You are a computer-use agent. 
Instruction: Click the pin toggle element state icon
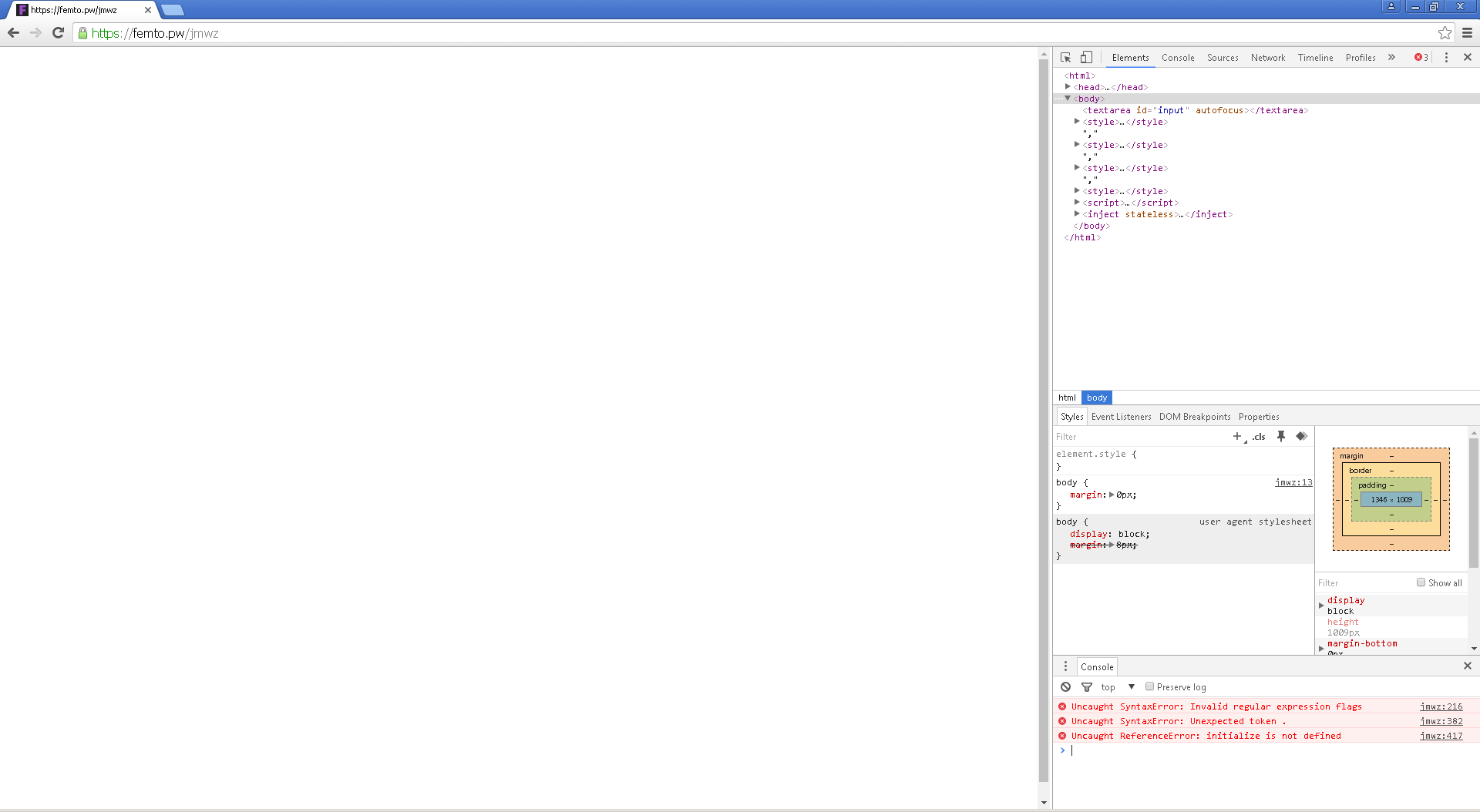(1281, 437)
